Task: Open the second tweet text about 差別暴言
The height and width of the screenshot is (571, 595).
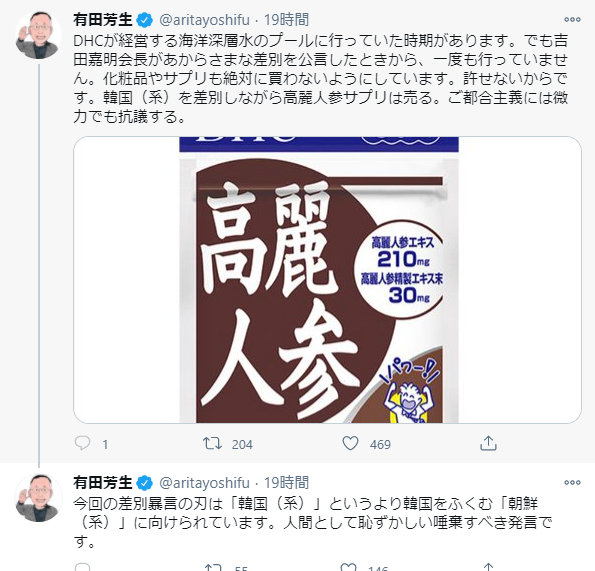Action: pyautogui.click(x=313, y=523)
